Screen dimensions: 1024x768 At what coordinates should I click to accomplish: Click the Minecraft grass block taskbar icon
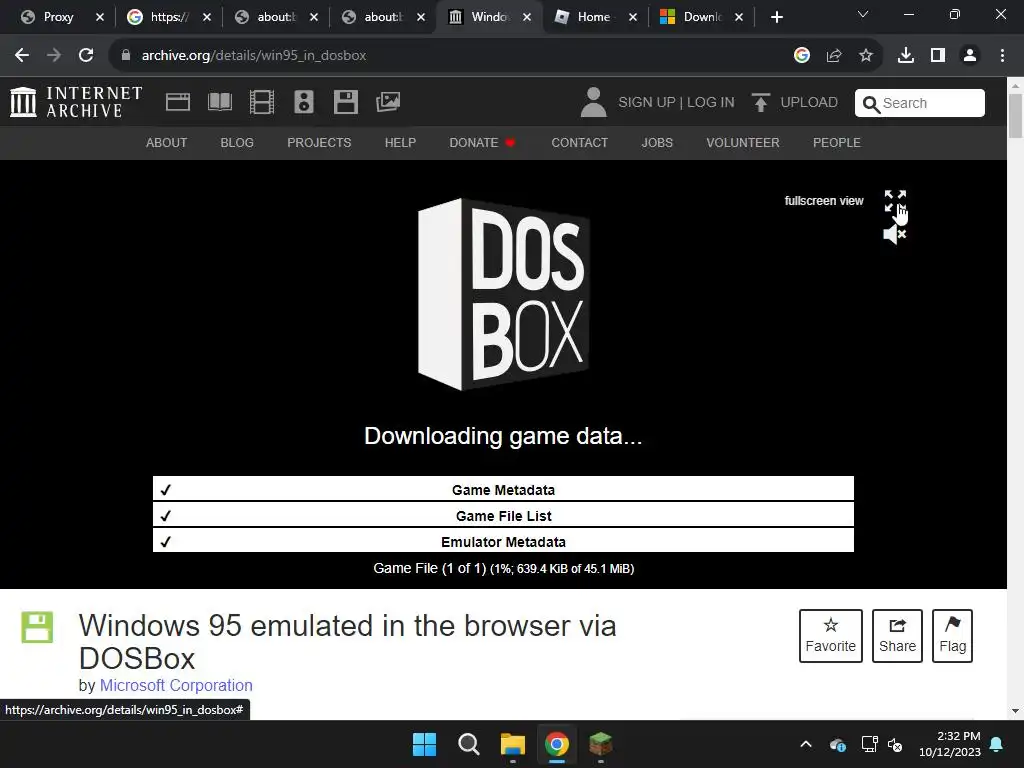600,744
